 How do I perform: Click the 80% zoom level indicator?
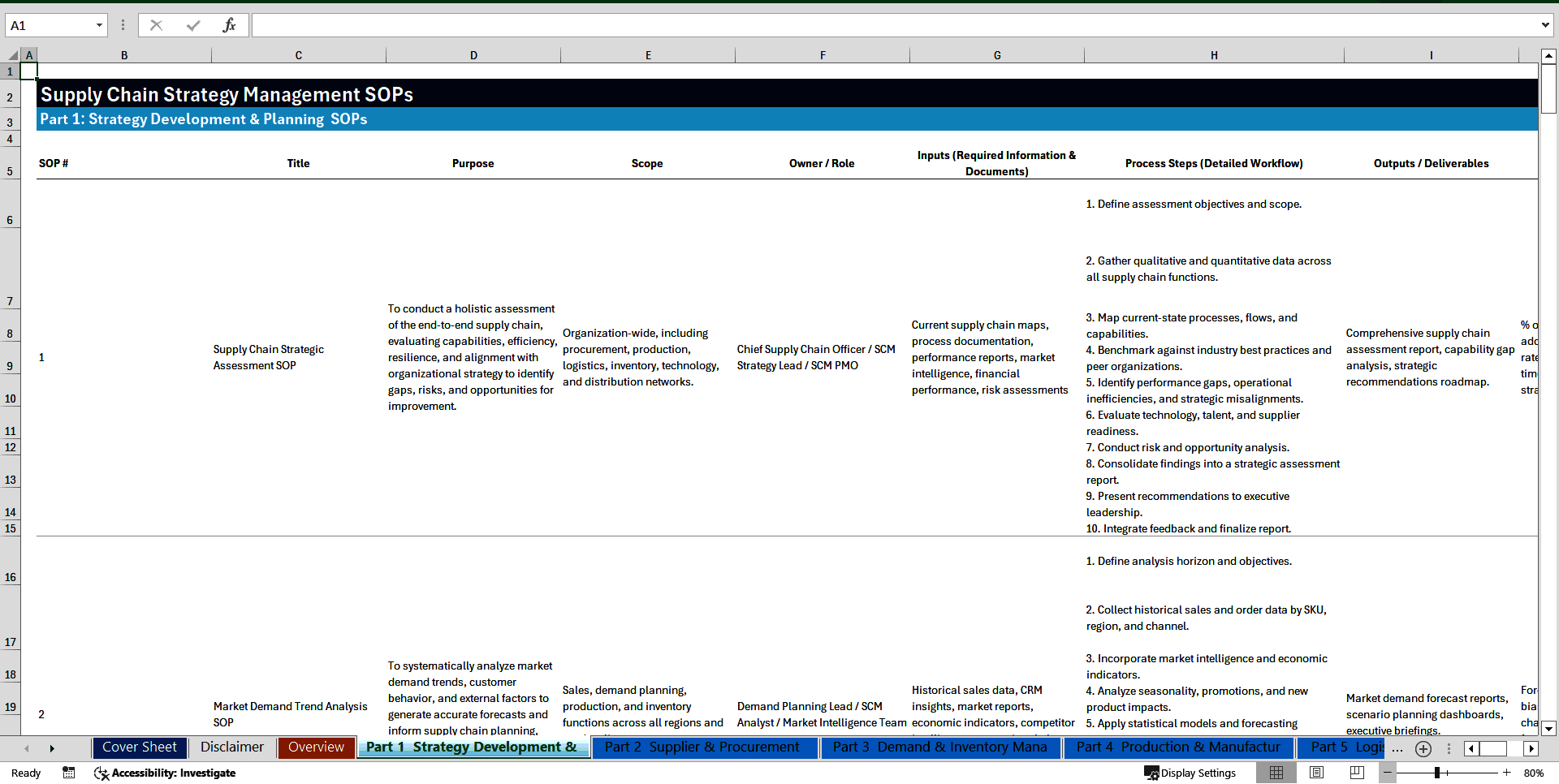coord(1534,773)
